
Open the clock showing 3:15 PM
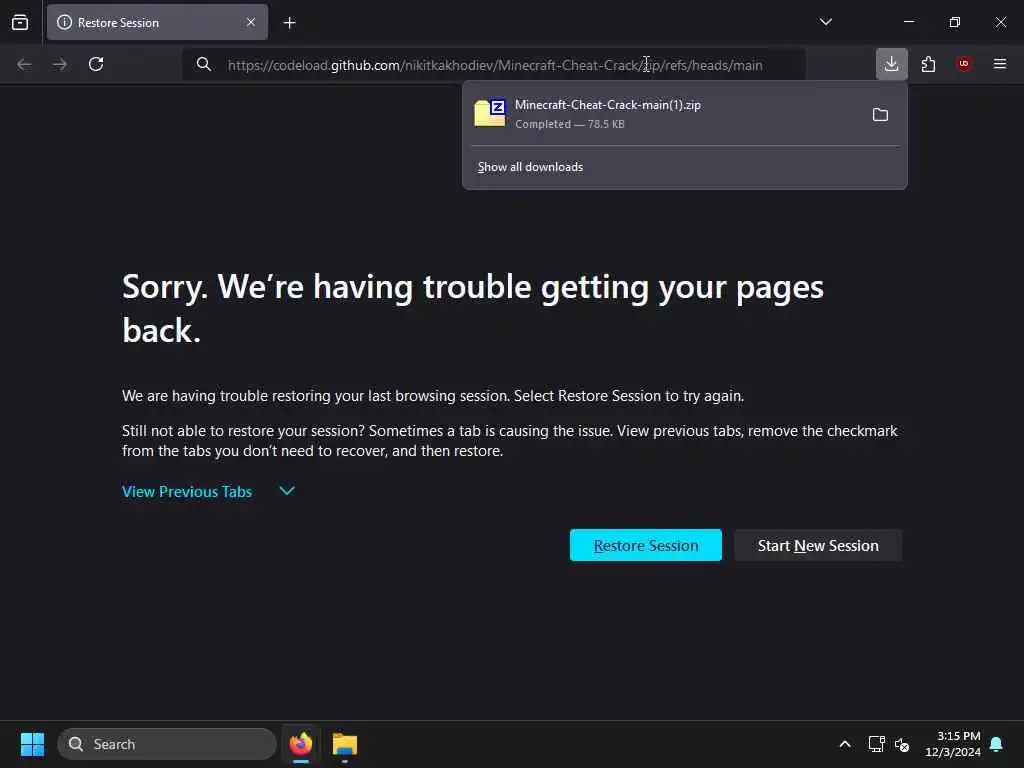(x=953, y=744)
